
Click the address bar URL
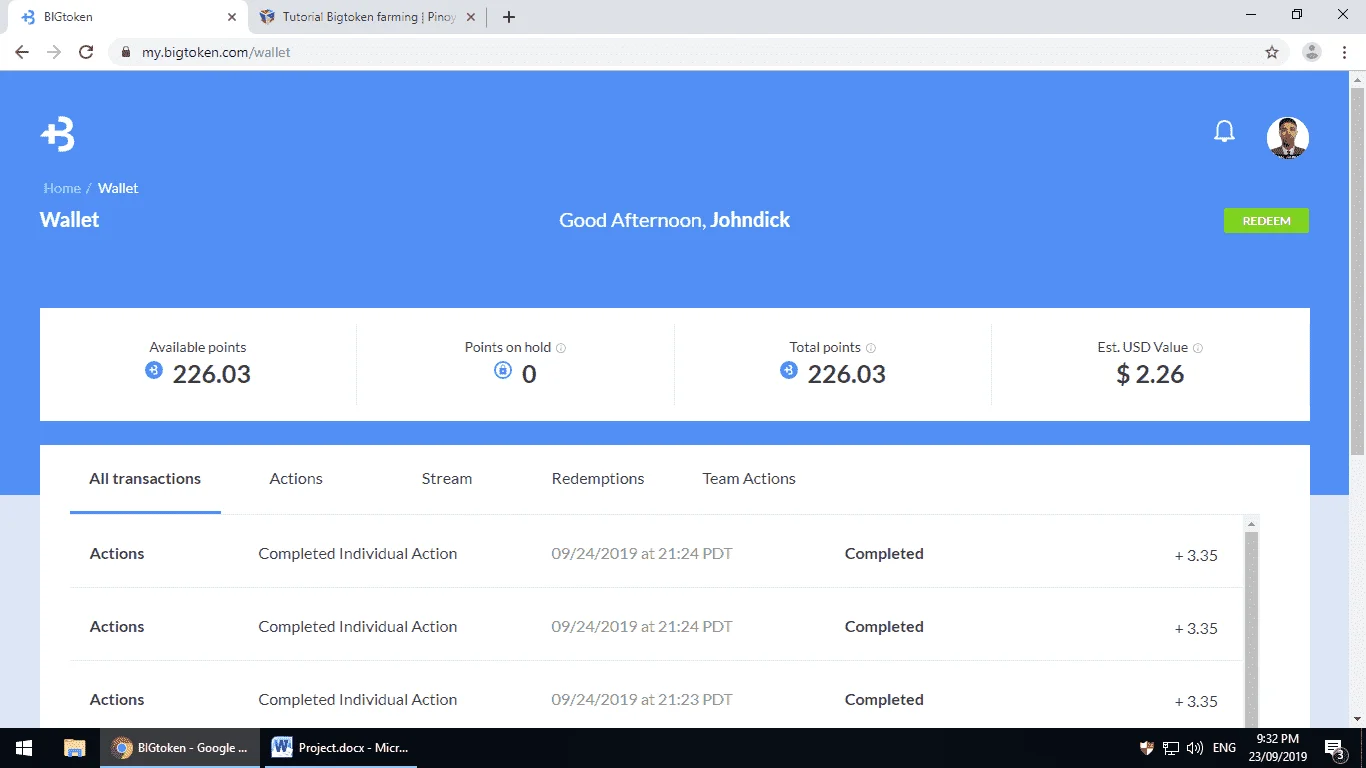coord(216,52)
